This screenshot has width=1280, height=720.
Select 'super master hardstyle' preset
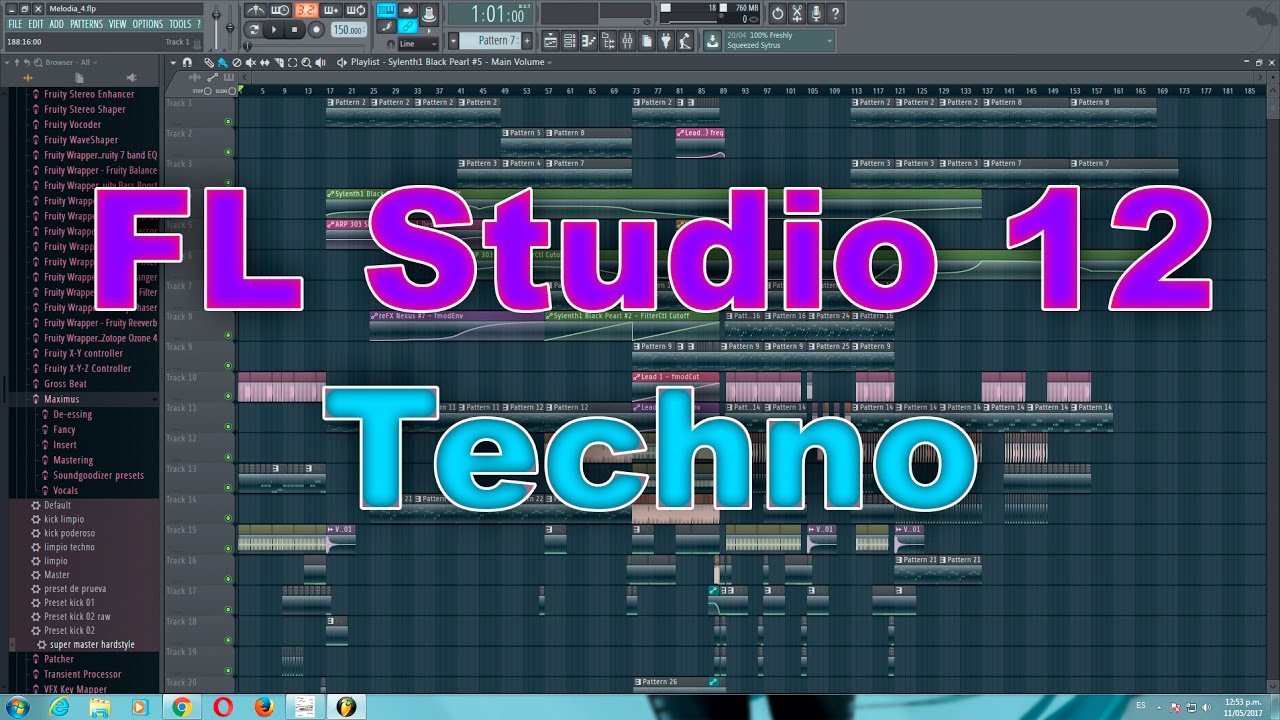[x=92, y=645]
